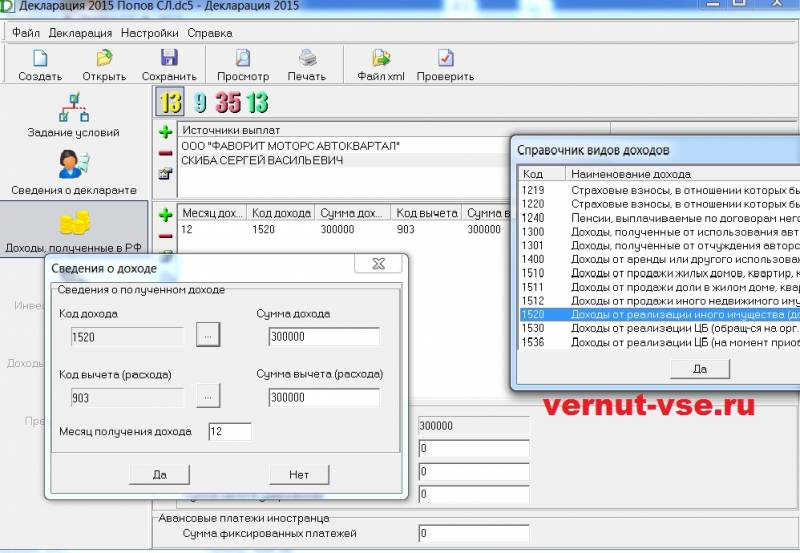Open Задание условий sidebar section
The width and height of the screenshot is (800, 553).
click(73, 115)
